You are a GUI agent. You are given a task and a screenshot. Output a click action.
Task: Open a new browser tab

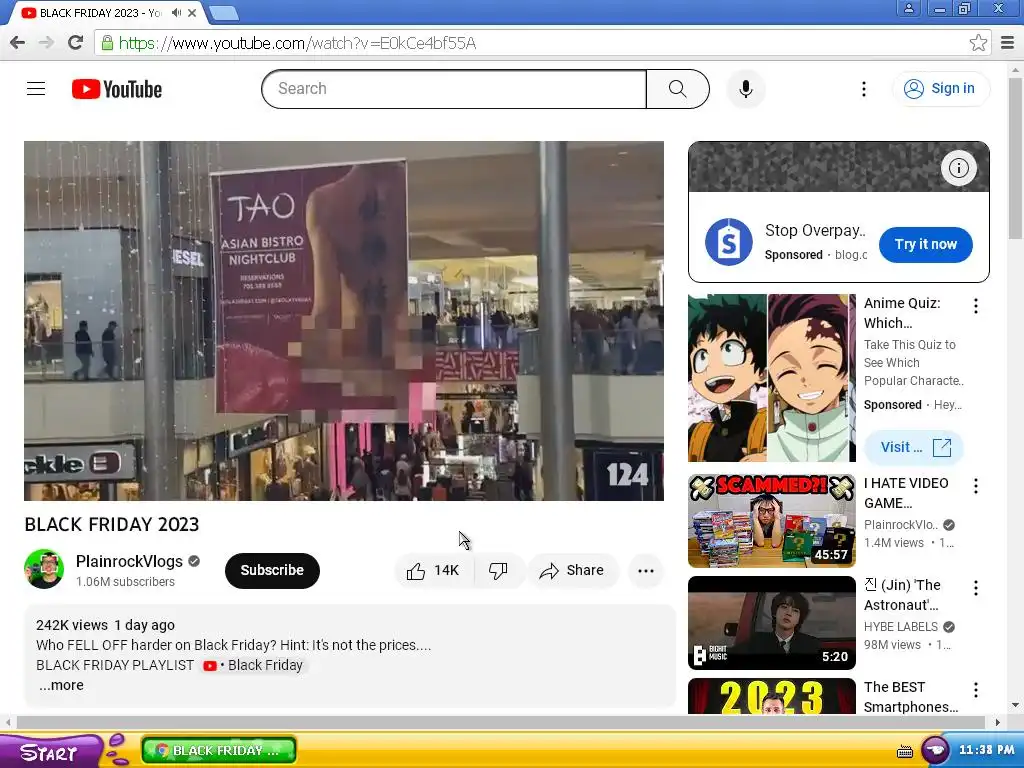pyautogui.click(x=224, y=13)
